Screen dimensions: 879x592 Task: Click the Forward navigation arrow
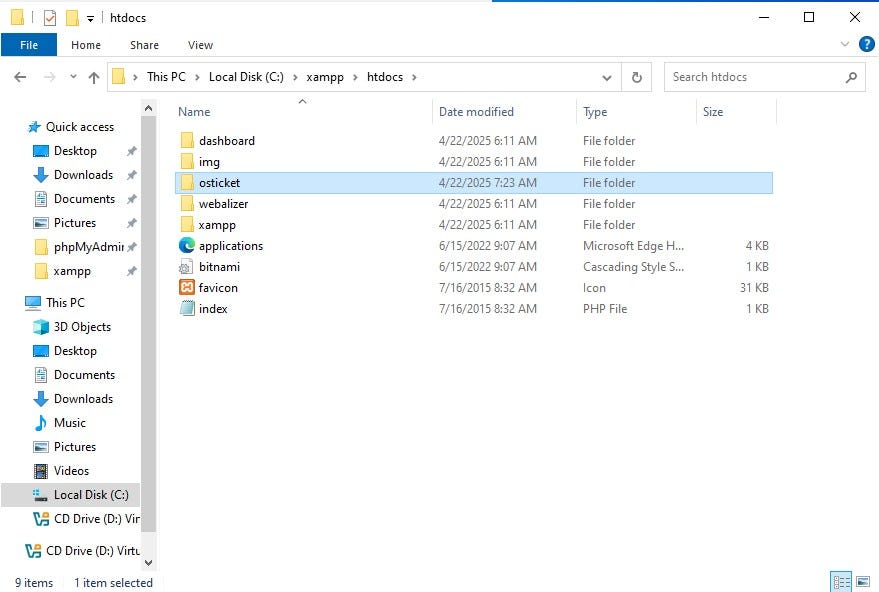(49, 77)
